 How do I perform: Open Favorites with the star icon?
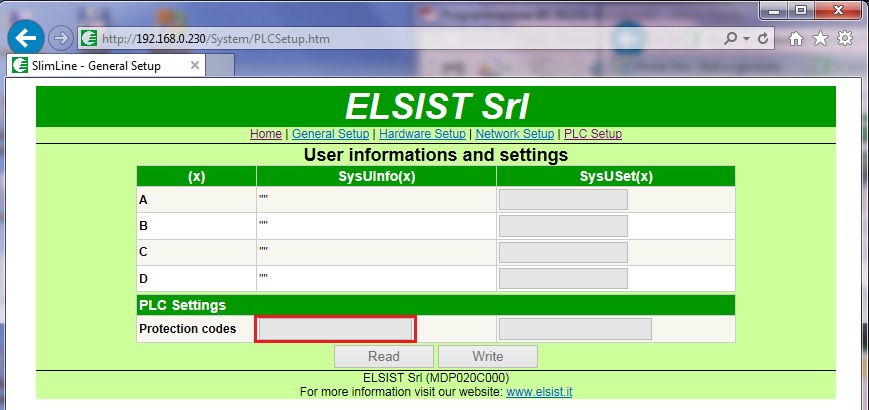point(820,38)
